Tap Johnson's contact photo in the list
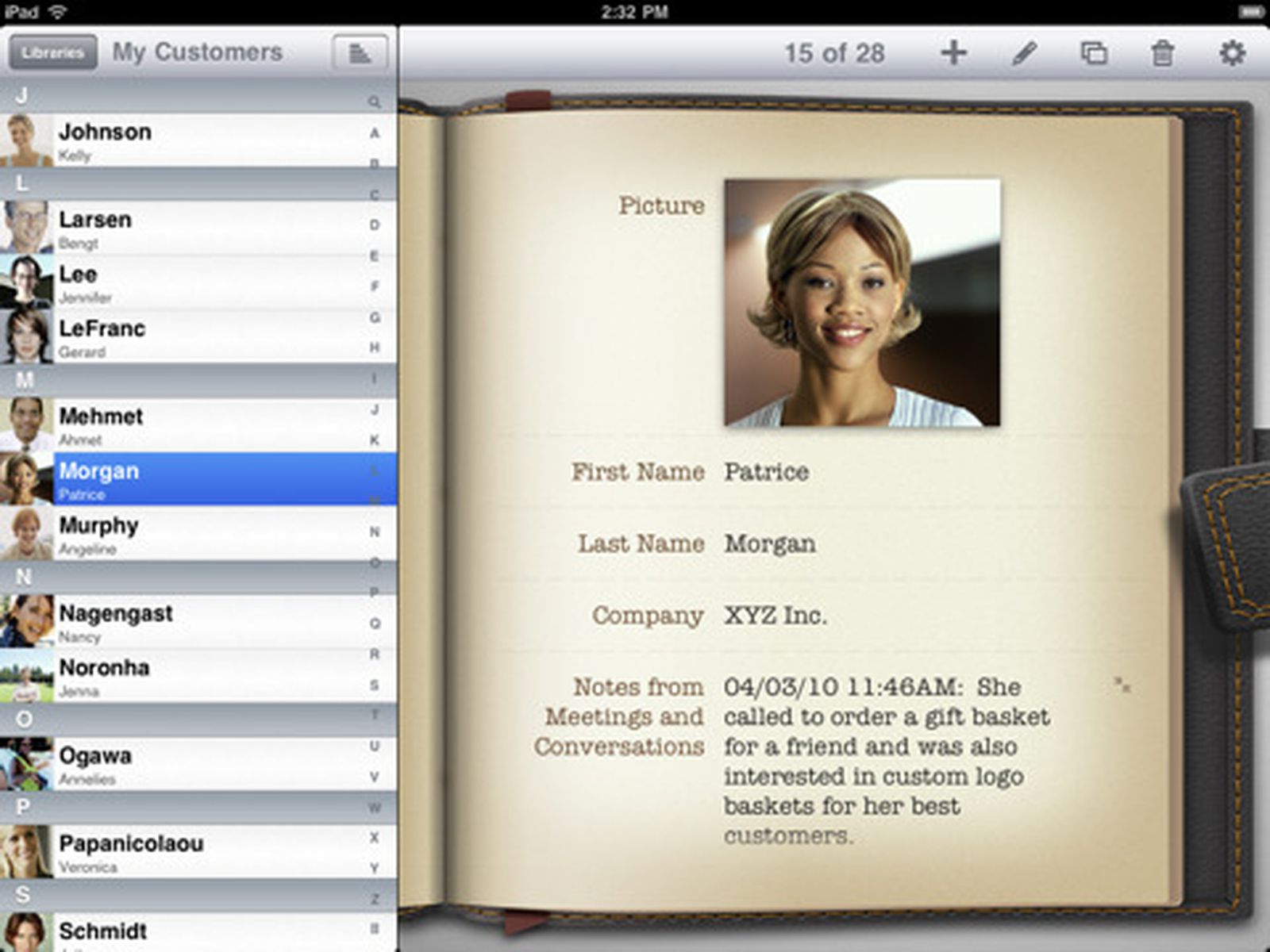This screenshot has height=952, width=1270. tap(25, 140)
